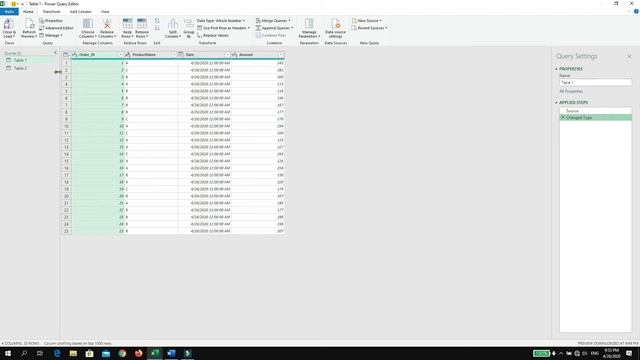Select the Changed Type applied step
Image resolution: width=640 pixels, height=360 pixels.
tap(596, 118)
